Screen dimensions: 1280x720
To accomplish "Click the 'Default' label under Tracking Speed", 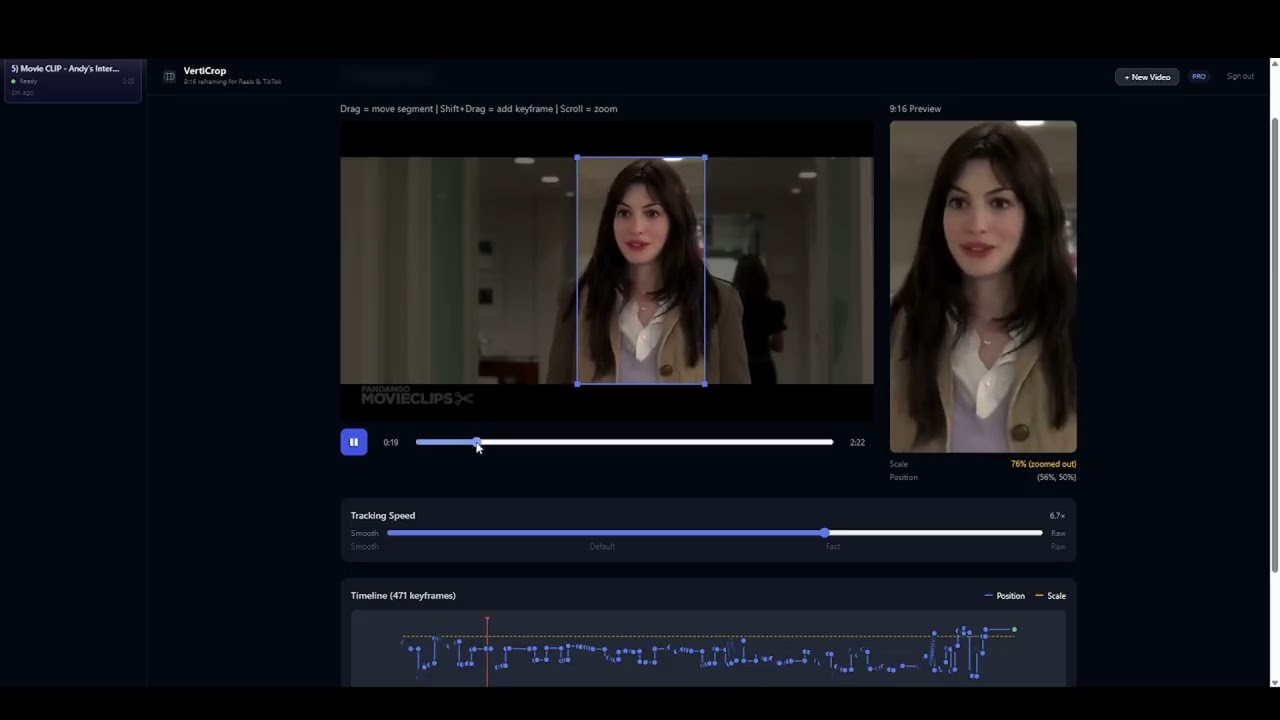I will (x=602, y=547).
